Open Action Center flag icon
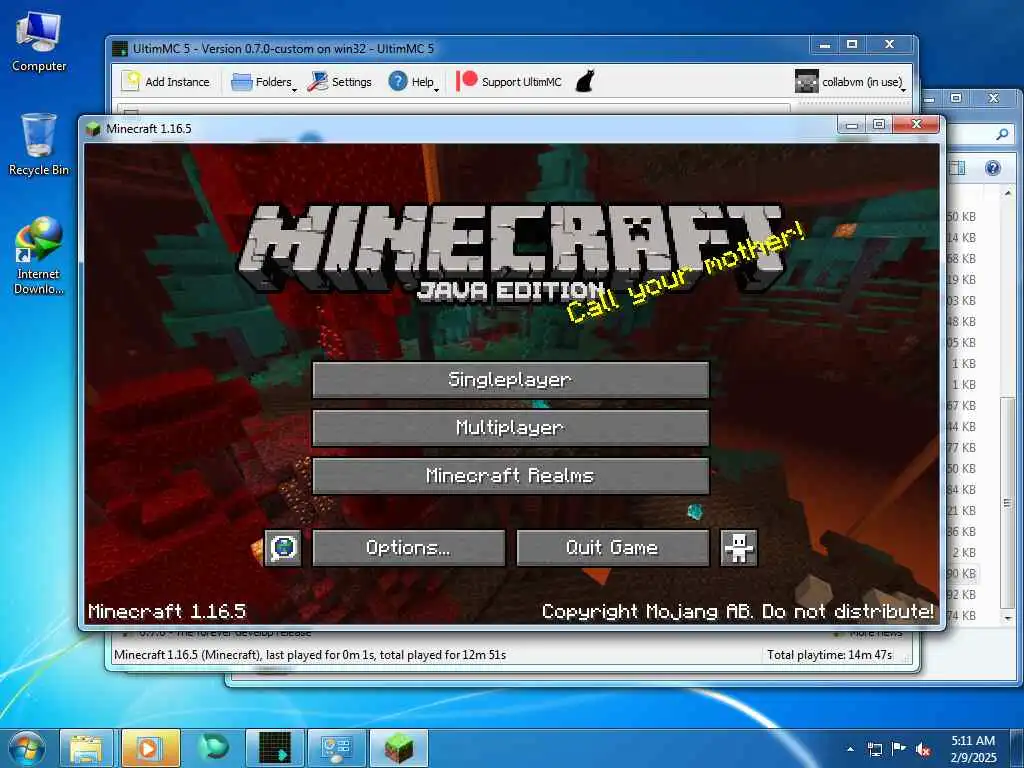1024x768 pixels. [x=899, y=749]
